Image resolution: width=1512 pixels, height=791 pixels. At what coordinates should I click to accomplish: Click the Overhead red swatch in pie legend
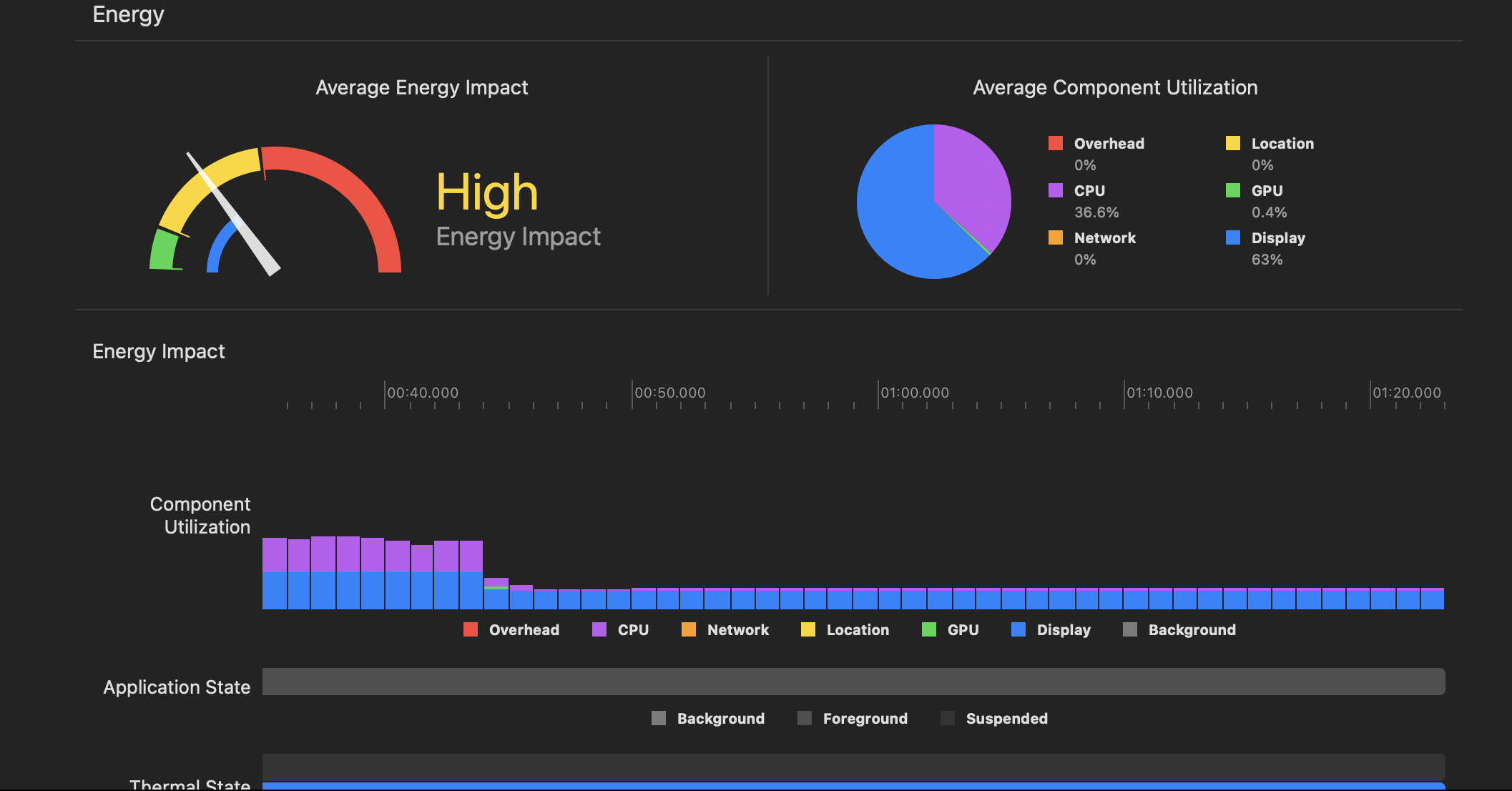tap(1055, 143)
